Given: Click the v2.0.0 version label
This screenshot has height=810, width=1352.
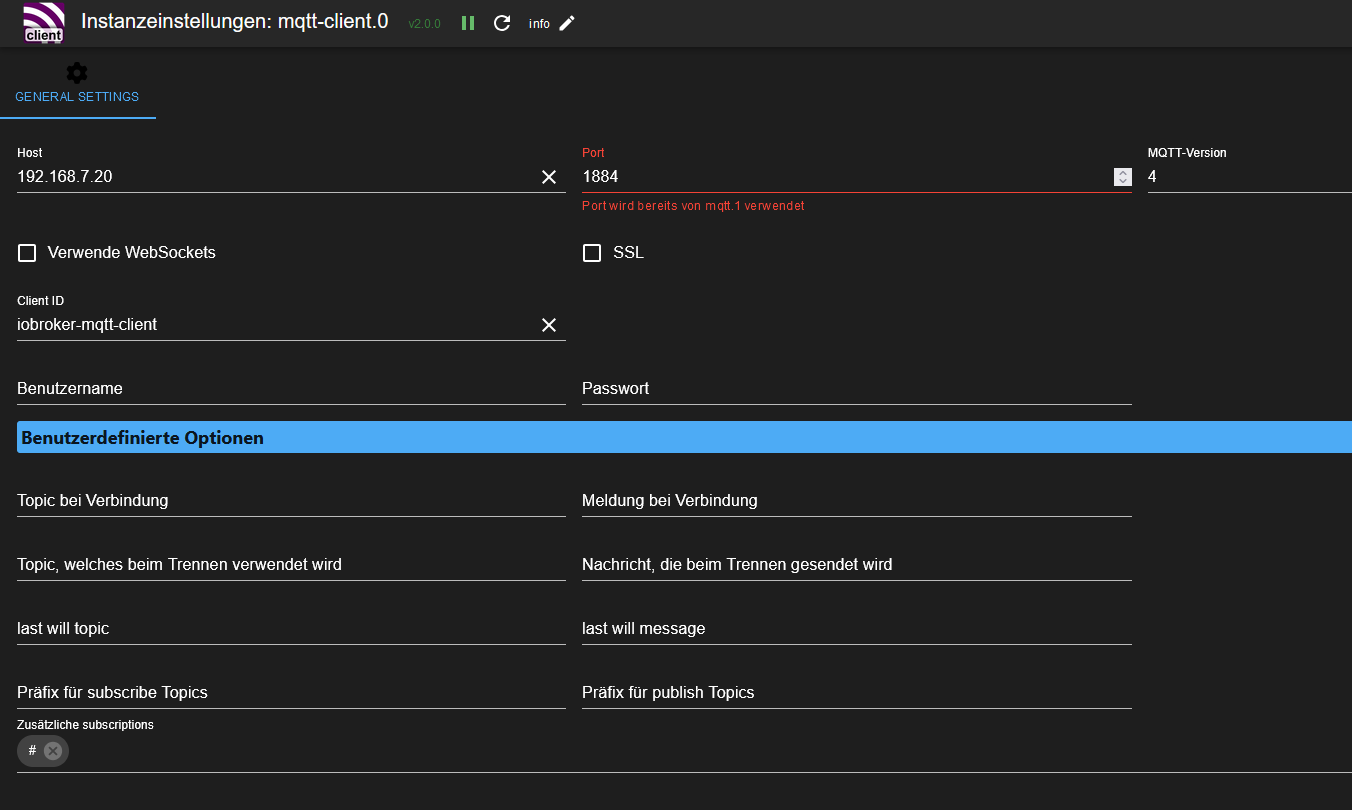Looking at the screenshot, I should tap(424, 24).
